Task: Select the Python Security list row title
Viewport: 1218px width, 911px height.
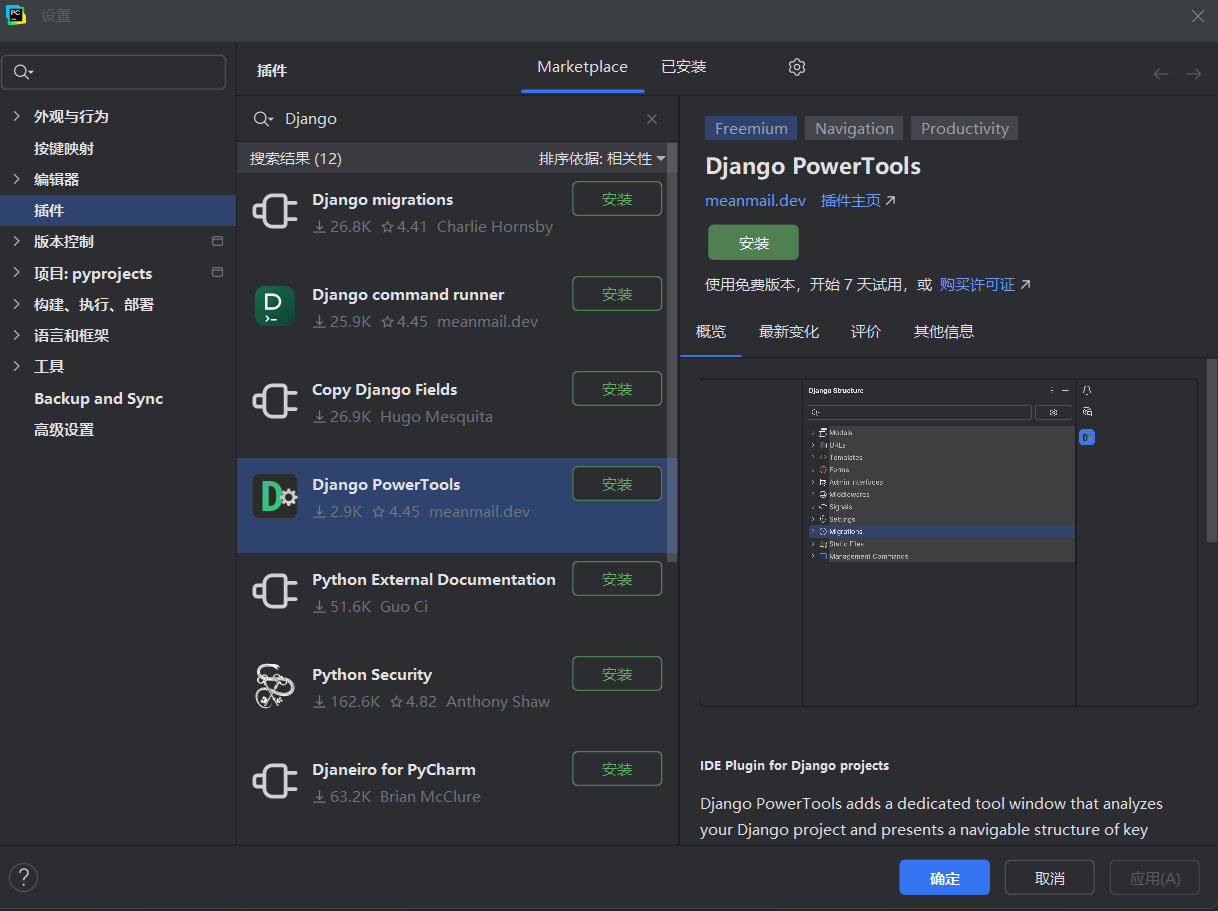Action: point(372,675)
